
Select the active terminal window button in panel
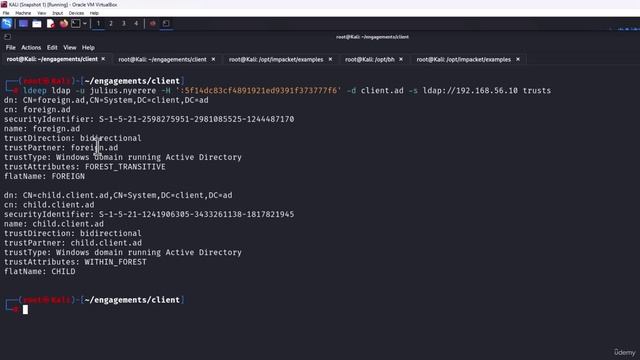[x=166, y=24]
